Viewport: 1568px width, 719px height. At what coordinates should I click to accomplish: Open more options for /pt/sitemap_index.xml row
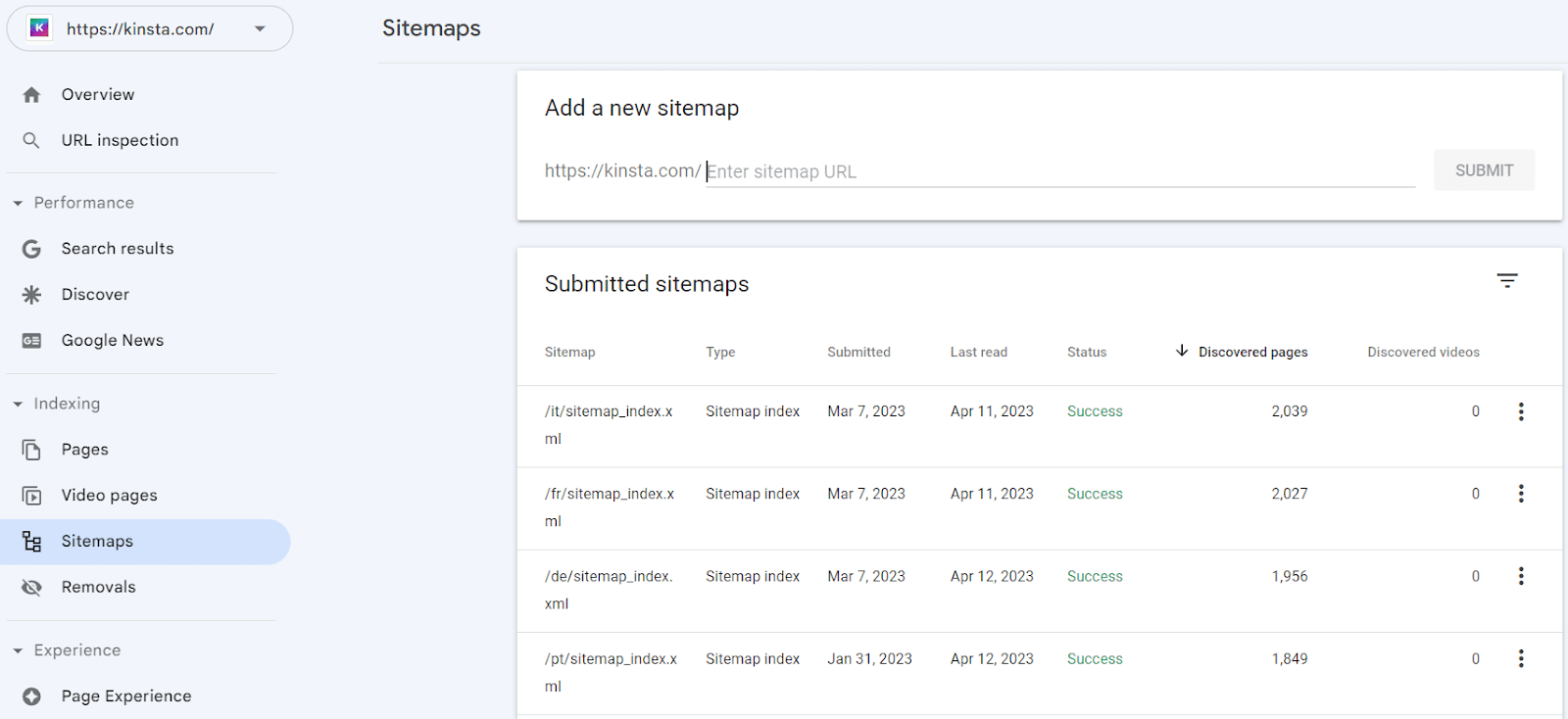[1521, 658]
